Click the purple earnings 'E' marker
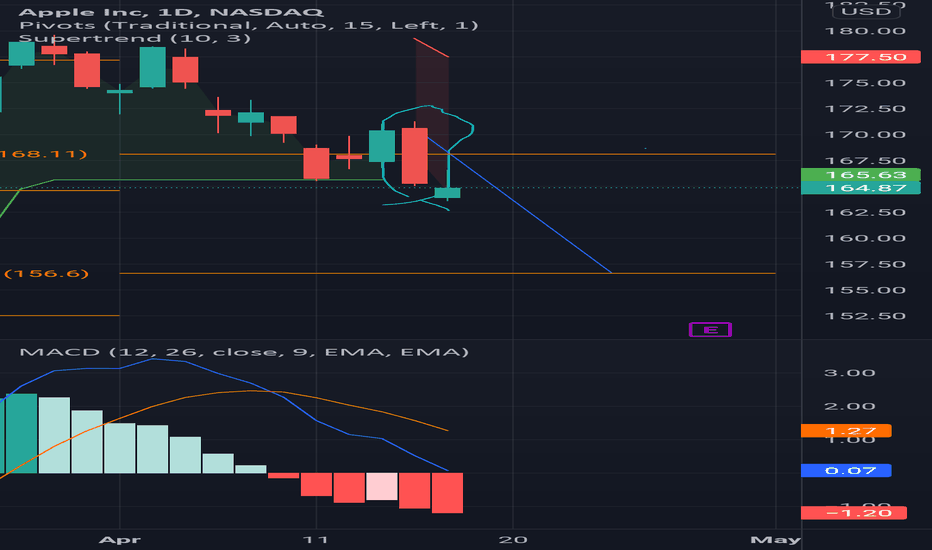 click(x=710, y=329)
